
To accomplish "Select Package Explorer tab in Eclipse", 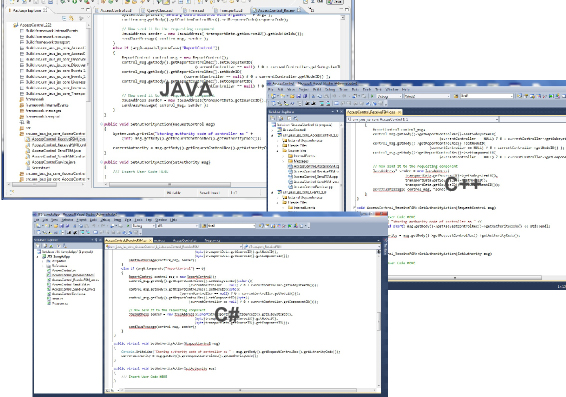I will click(27, 10).
